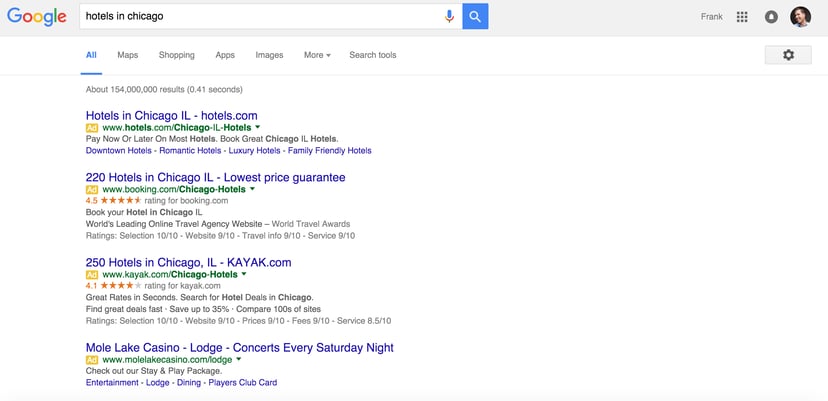Screen dimensions: 828x401
Task: Switch to the Images tab
Action: tap(269, 55)
